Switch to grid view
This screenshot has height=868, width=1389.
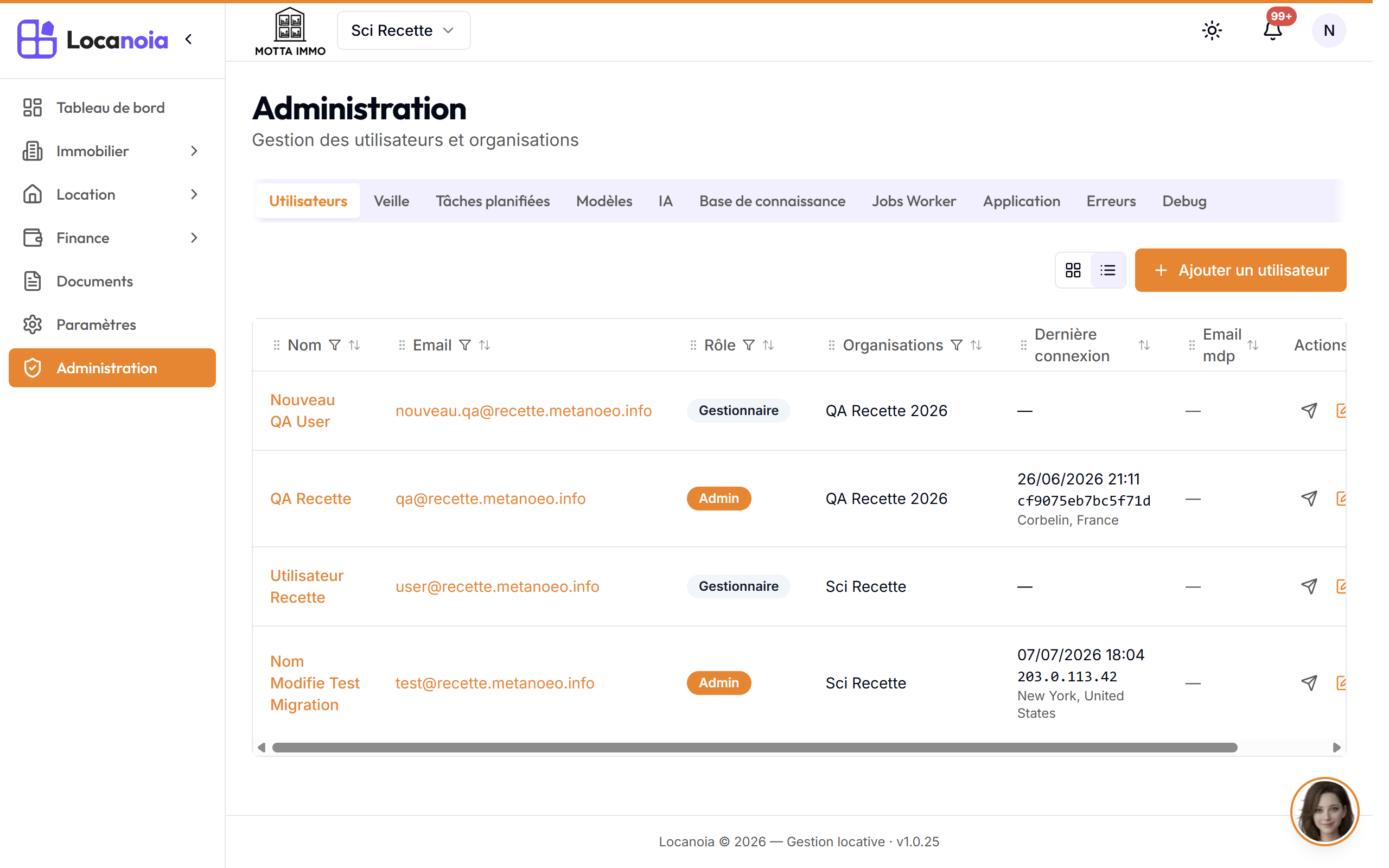click(x=1073, y=270)
